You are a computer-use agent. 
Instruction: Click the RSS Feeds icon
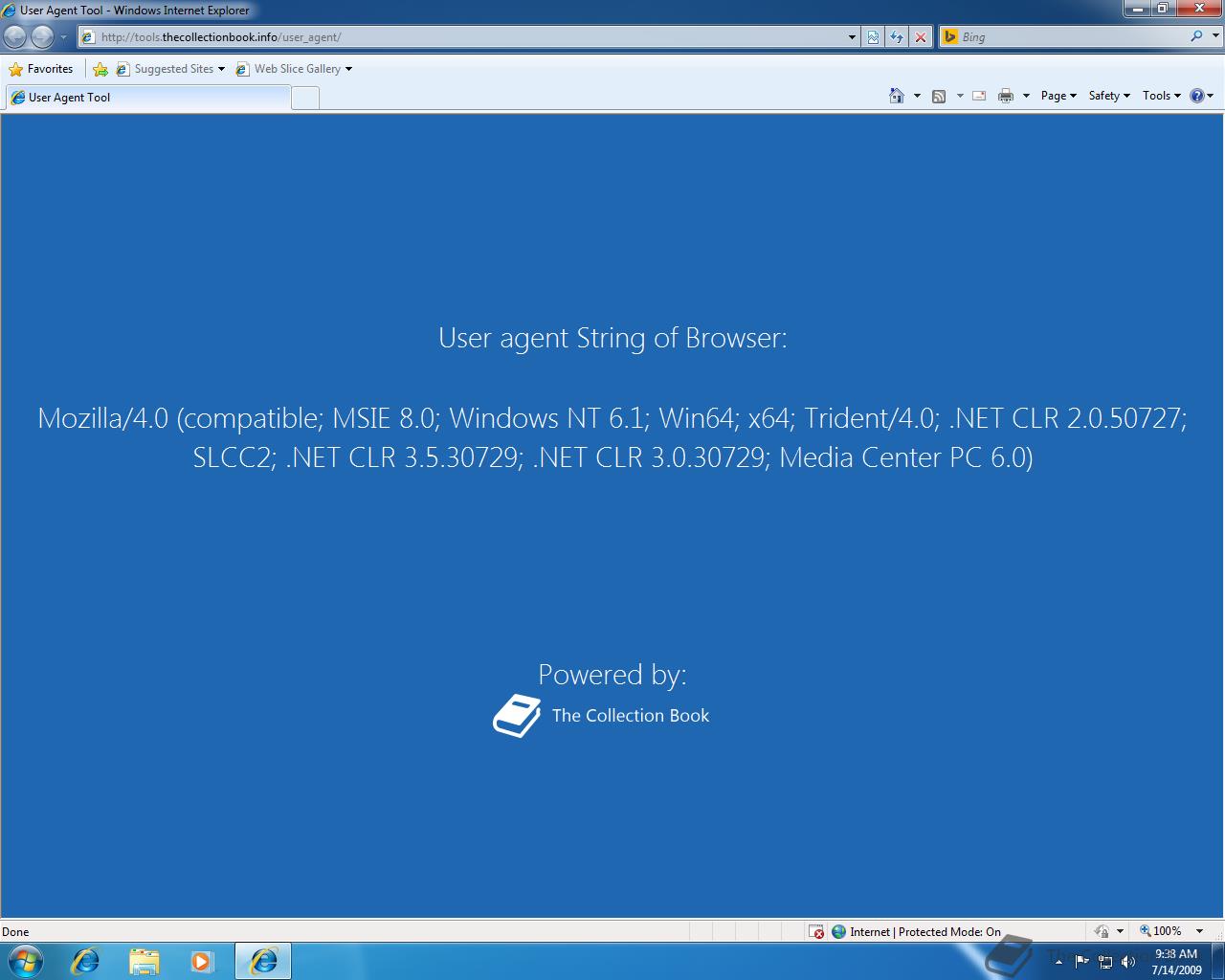939,96
